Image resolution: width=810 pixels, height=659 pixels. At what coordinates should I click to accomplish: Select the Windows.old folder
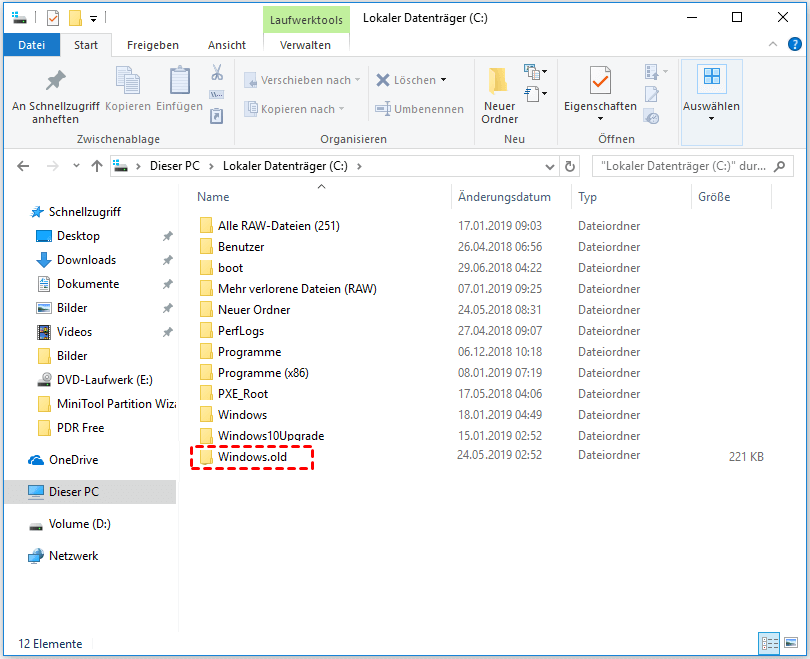(x=252, y=457)
